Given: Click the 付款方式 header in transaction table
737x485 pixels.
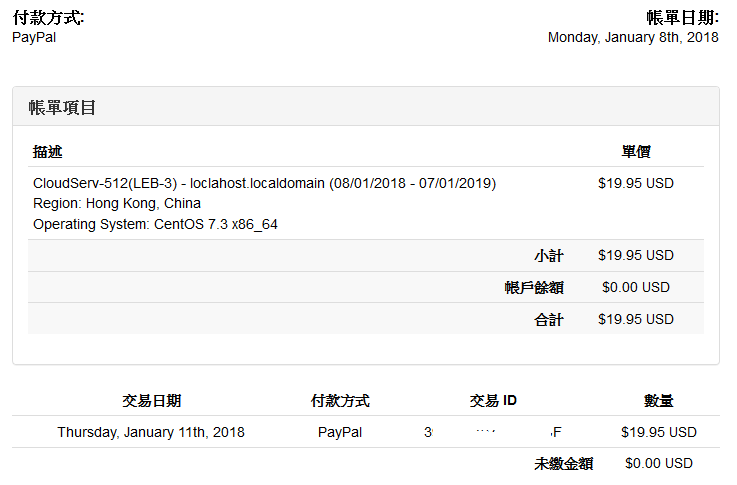Looking at the screenshot, I should click(x=340, y=401).
